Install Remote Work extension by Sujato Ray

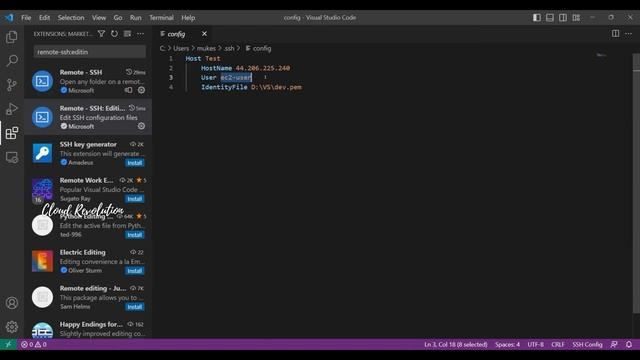click(x=134, y=199)
